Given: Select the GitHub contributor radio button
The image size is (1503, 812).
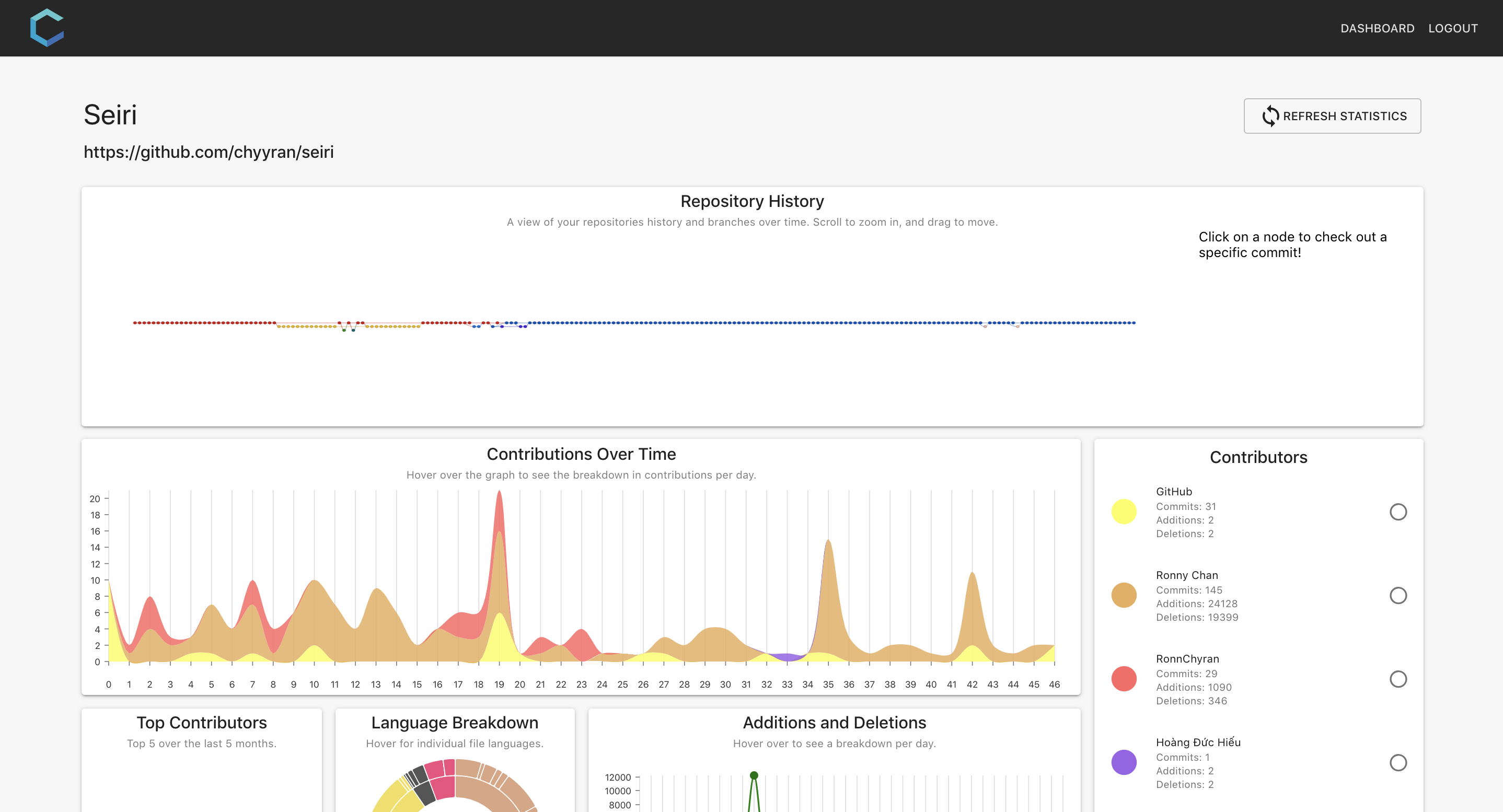Looking at the screenshot, I should click(1397, 512).
